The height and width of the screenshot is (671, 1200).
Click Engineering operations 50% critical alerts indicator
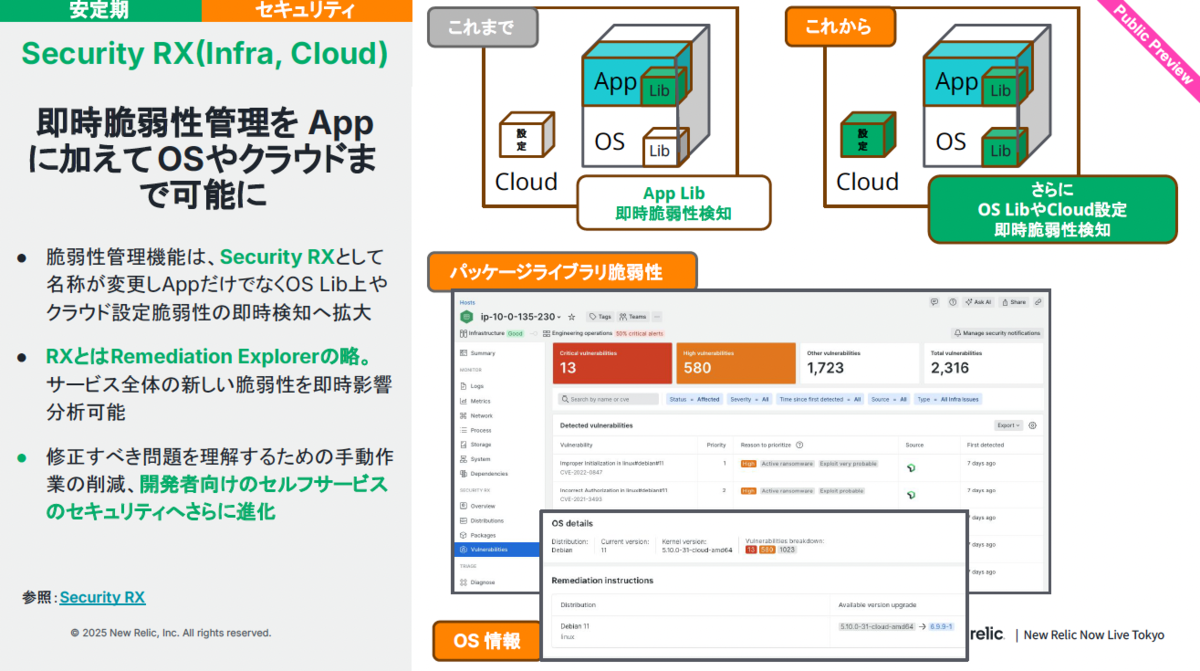pyautogui.click(x=602, y=333)
